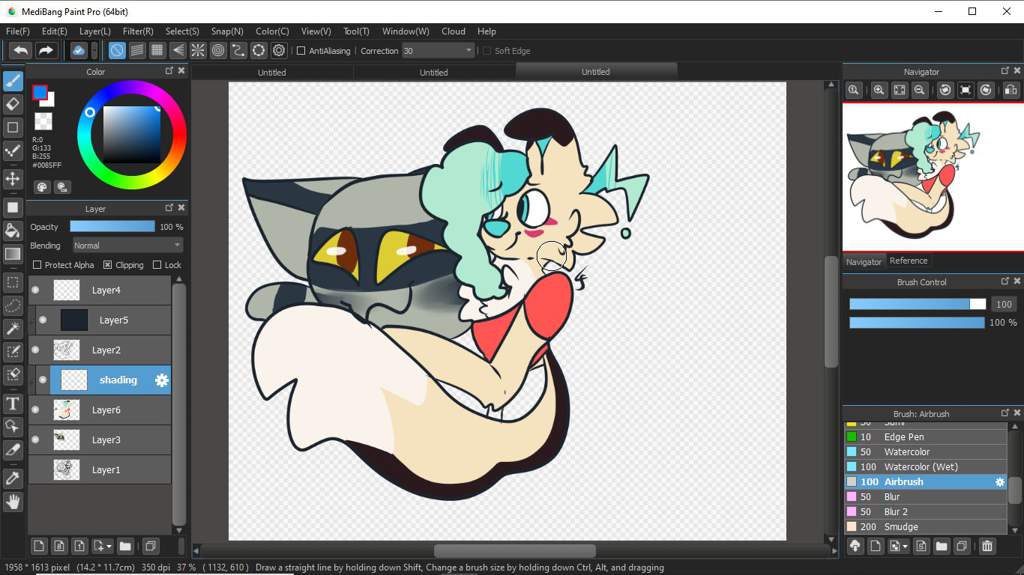Select the Gradient tool

pyautogui.click(x=13, y=254)
